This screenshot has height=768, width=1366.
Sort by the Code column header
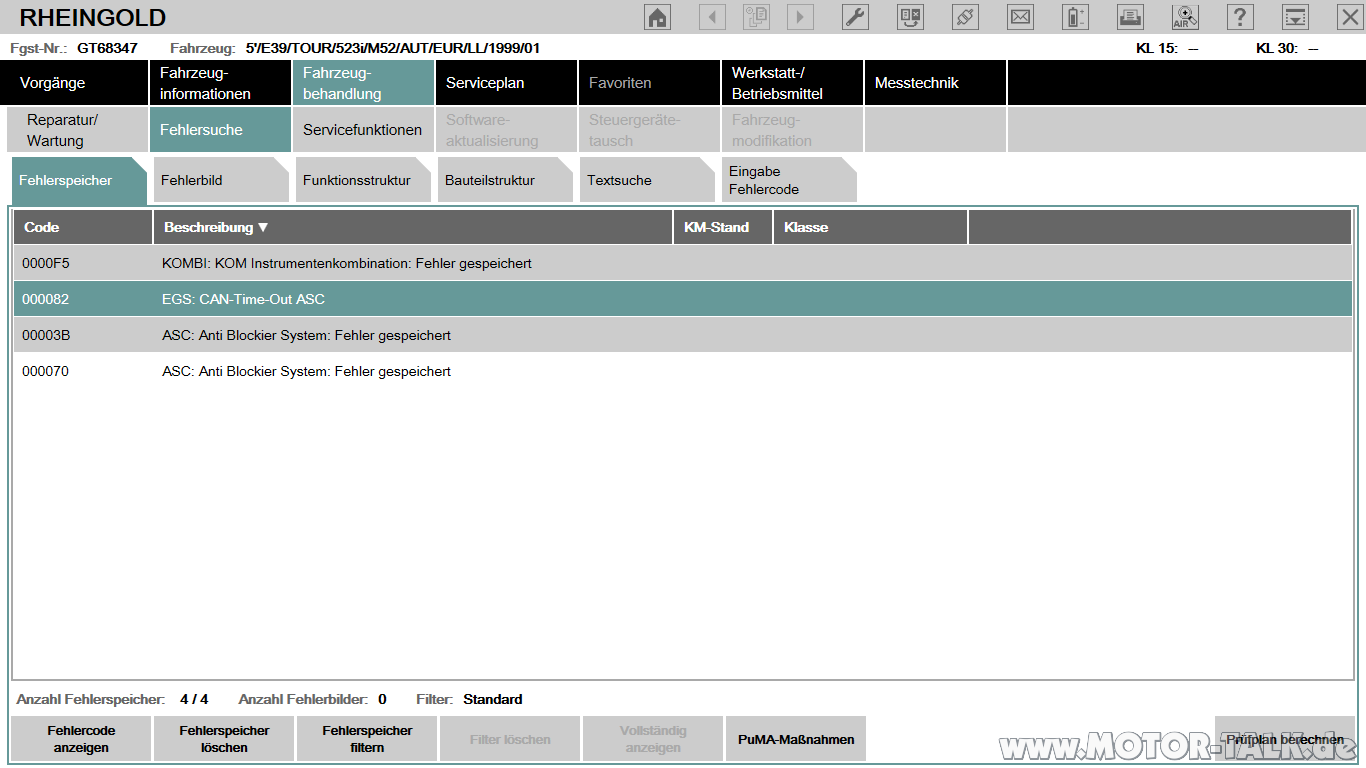point(82,227)
